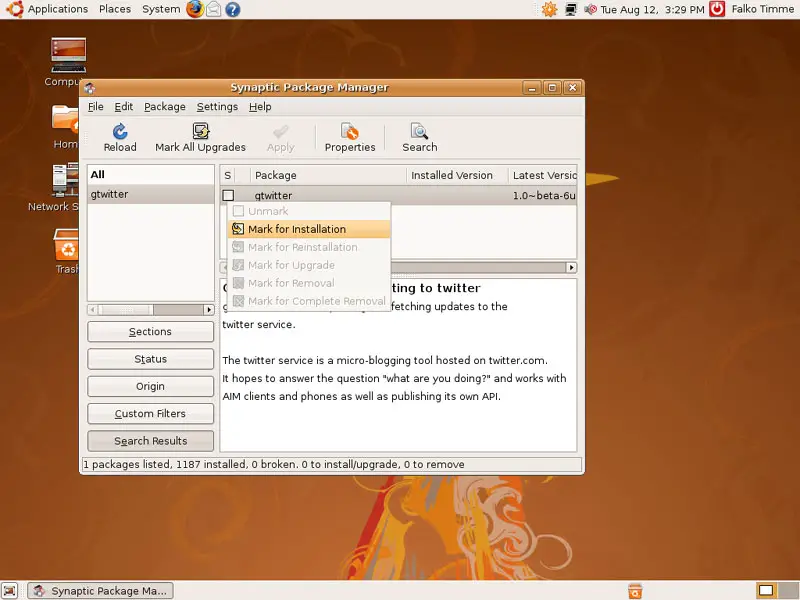This screenshot has height=600, width=800.
Task: Click Mark All Upgrades toolbar icon
Action: point(201,131)
